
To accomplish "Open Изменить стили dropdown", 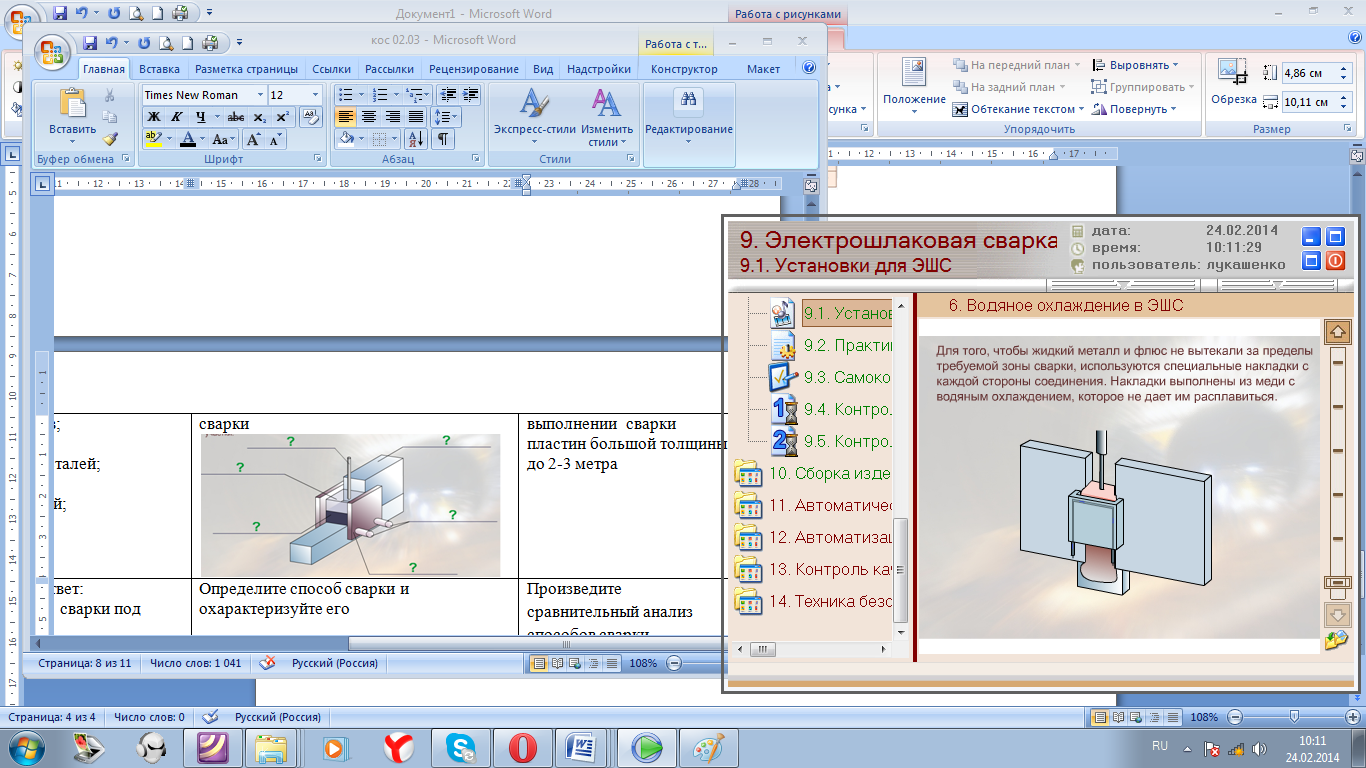I will click(607, 117).
